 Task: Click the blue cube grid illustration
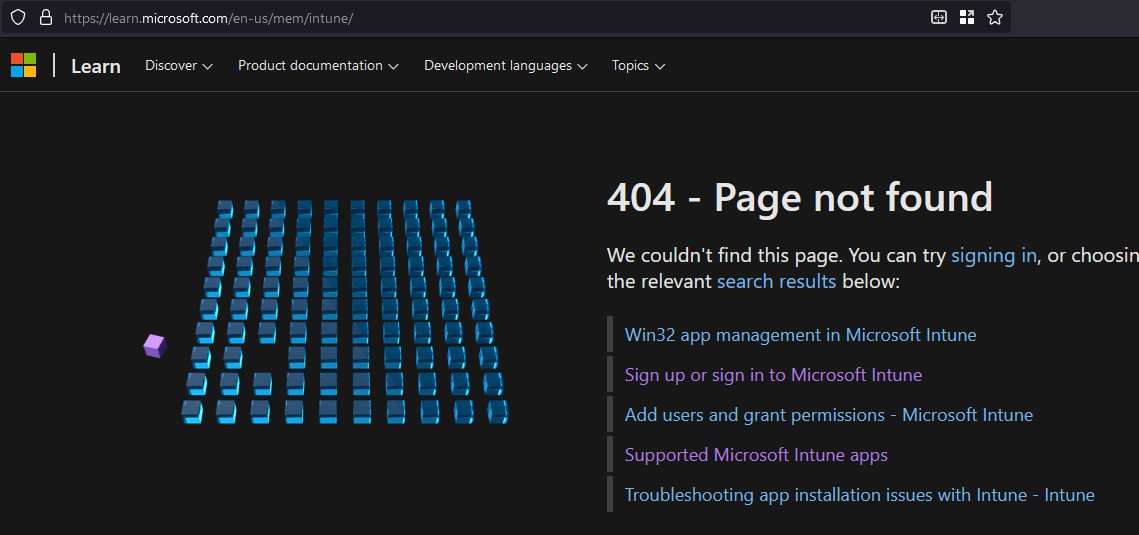[x=345, y=312]
